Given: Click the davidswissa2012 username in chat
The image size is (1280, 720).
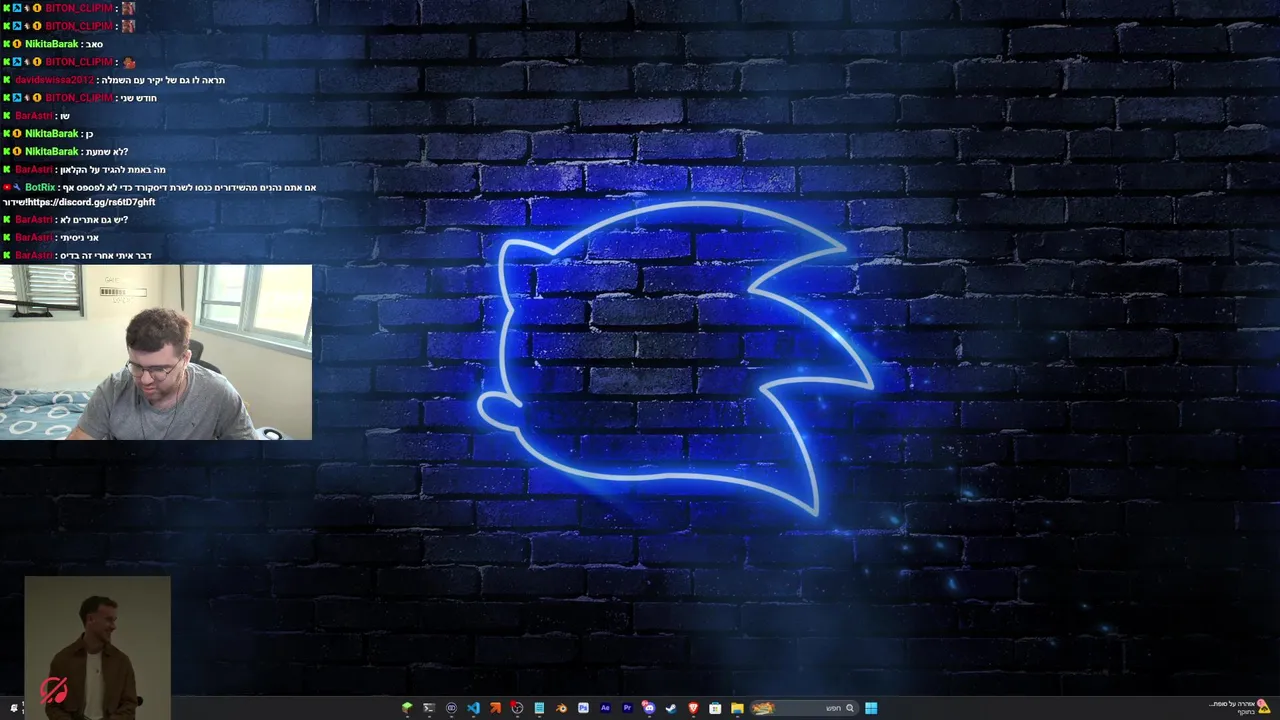Looking at the screenshot, I should click(54, 80).
